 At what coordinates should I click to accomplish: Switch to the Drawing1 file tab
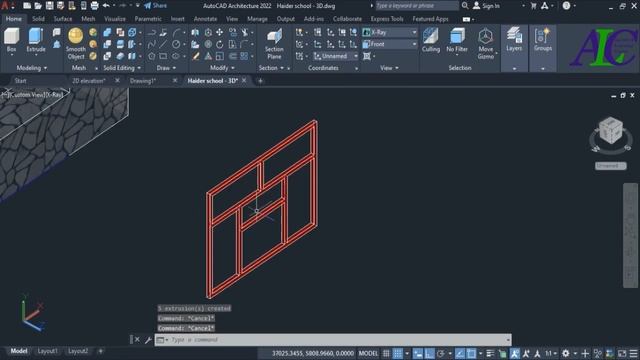coord(143,81)
